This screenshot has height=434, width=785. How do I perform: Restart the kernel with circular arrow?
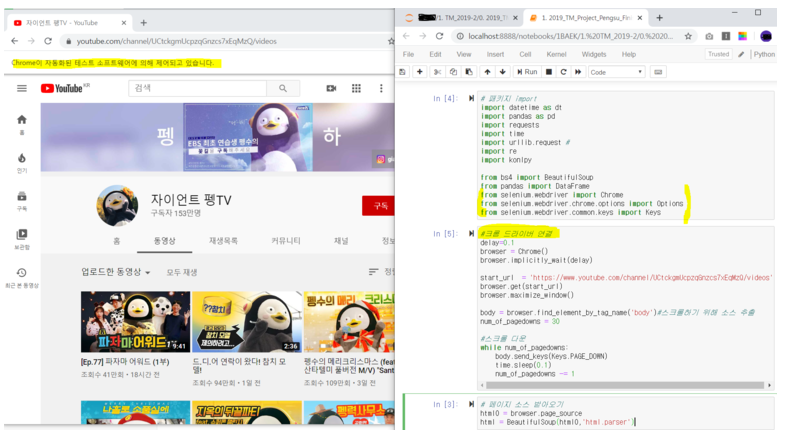pos(563,72)
